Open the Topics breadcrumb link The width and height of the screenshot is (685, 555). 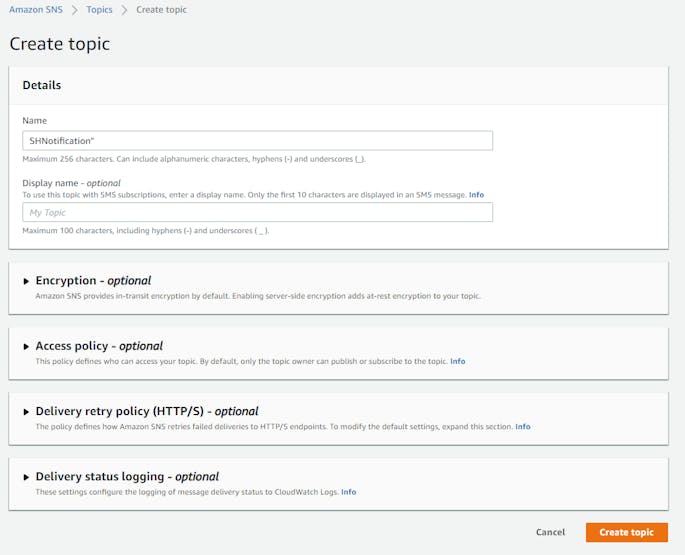point(100,10)
